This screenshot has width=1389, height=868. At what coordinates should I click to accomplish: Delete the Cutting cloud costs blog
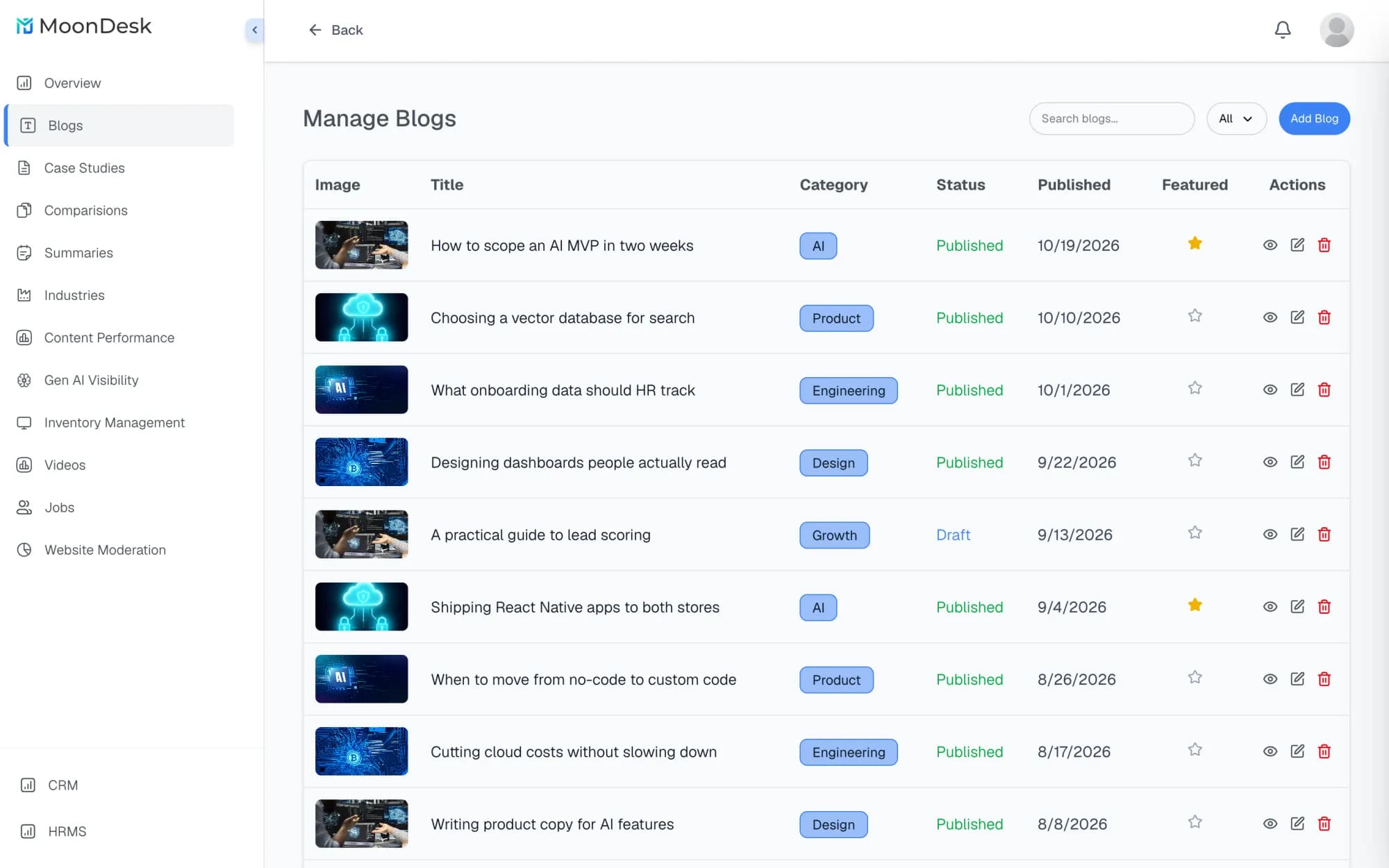[x=1324, y=751]
